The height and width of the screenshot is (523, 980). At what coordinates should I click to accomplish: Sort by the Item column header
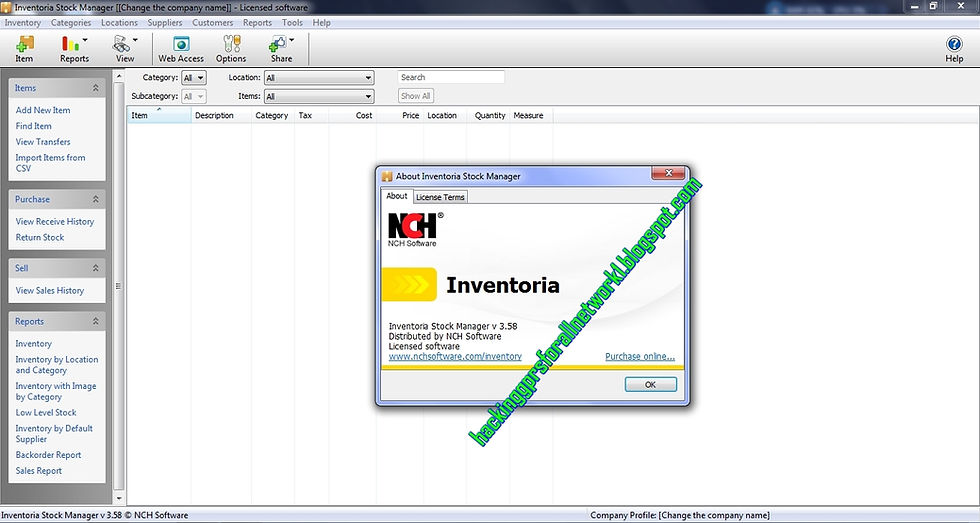point(159,116)
